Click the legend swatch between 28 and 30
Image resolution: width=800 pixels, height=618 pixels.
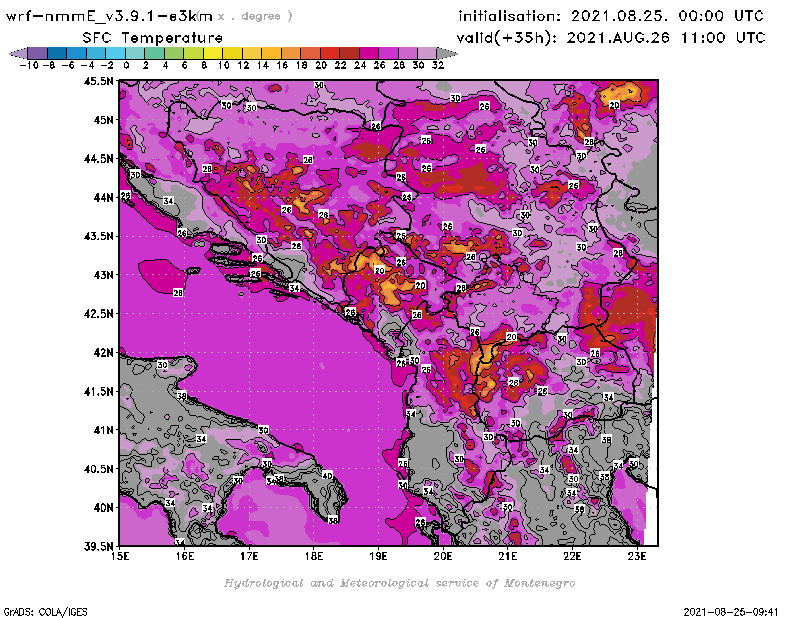pyautogui.click(x=408, y=53)
